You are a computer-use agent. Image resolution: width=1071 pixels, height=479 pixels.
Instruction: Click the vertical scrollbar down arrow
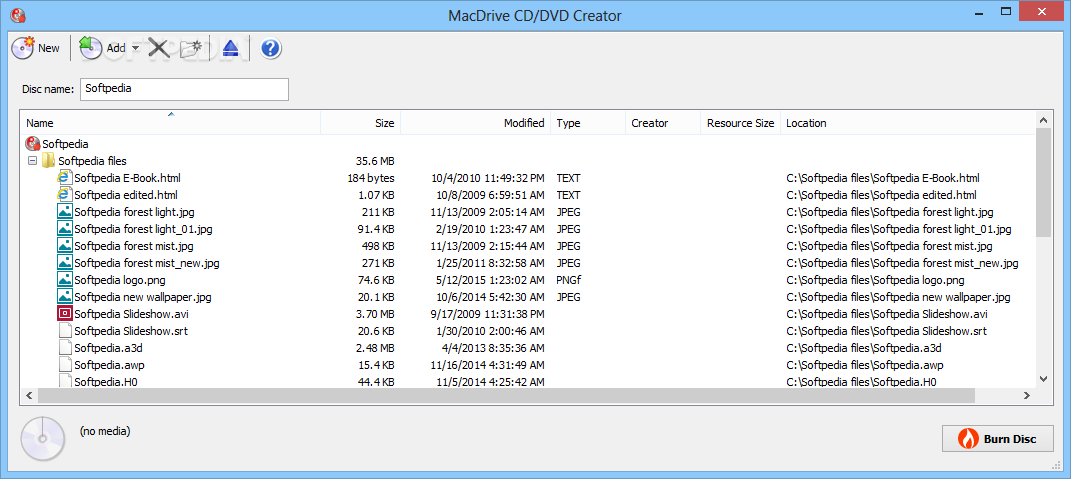pos(1043,378)
